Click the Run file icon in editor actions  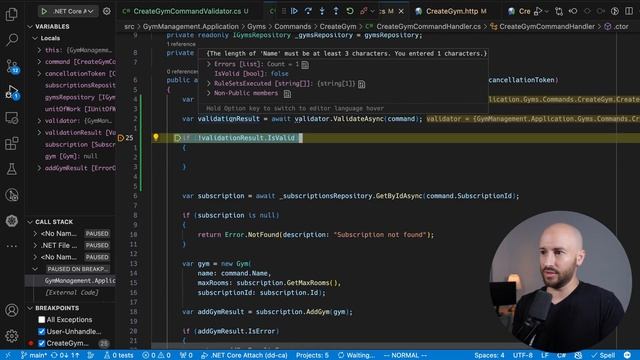(x=538, y=11)
